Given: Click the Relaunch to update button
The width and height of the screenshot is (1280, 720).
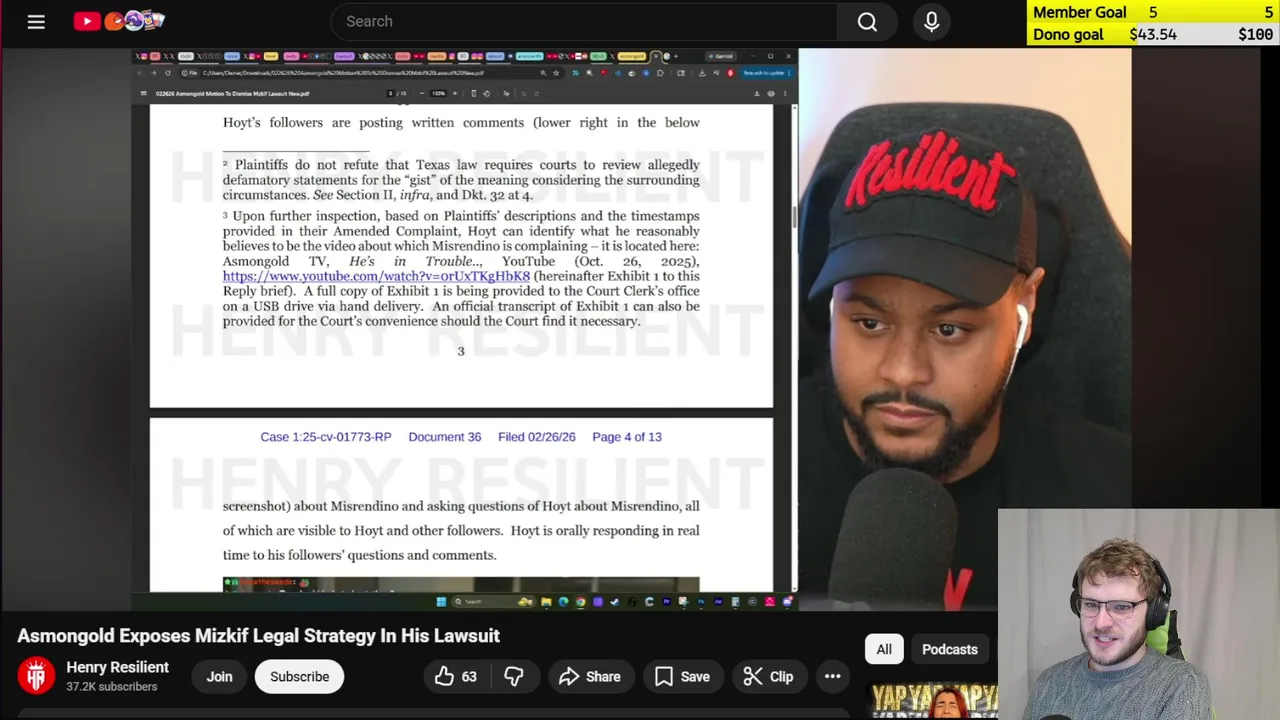Looking at the screenshot, I should [765, 73].
